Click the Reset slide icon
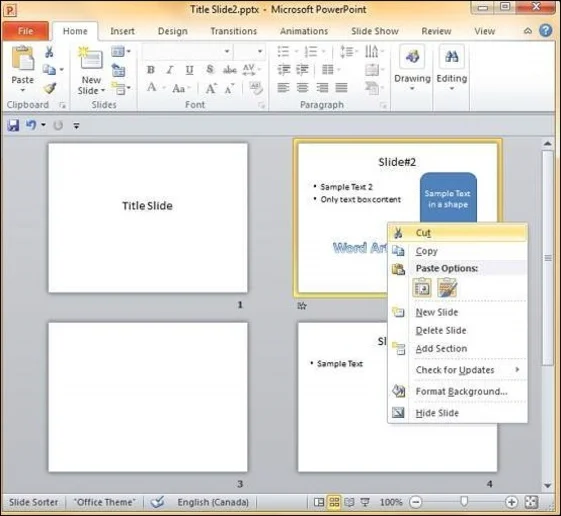This screenshot has width=561, height=516. pos(118,70)
